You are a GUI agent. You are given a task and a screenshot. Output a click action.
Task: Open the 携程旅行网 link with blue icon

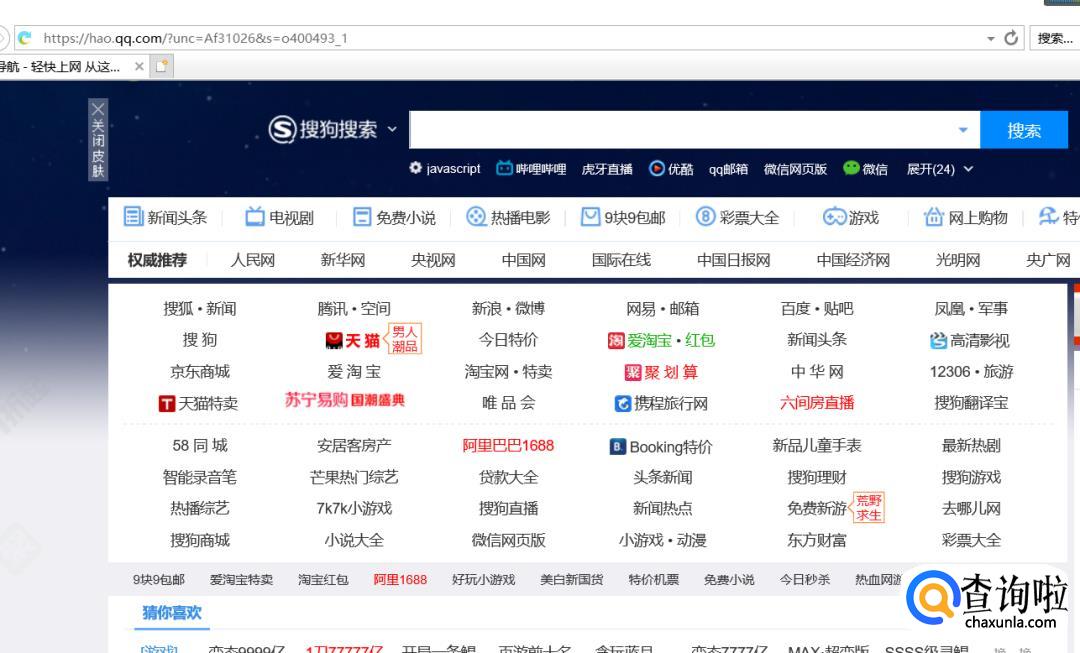(661, 403)
